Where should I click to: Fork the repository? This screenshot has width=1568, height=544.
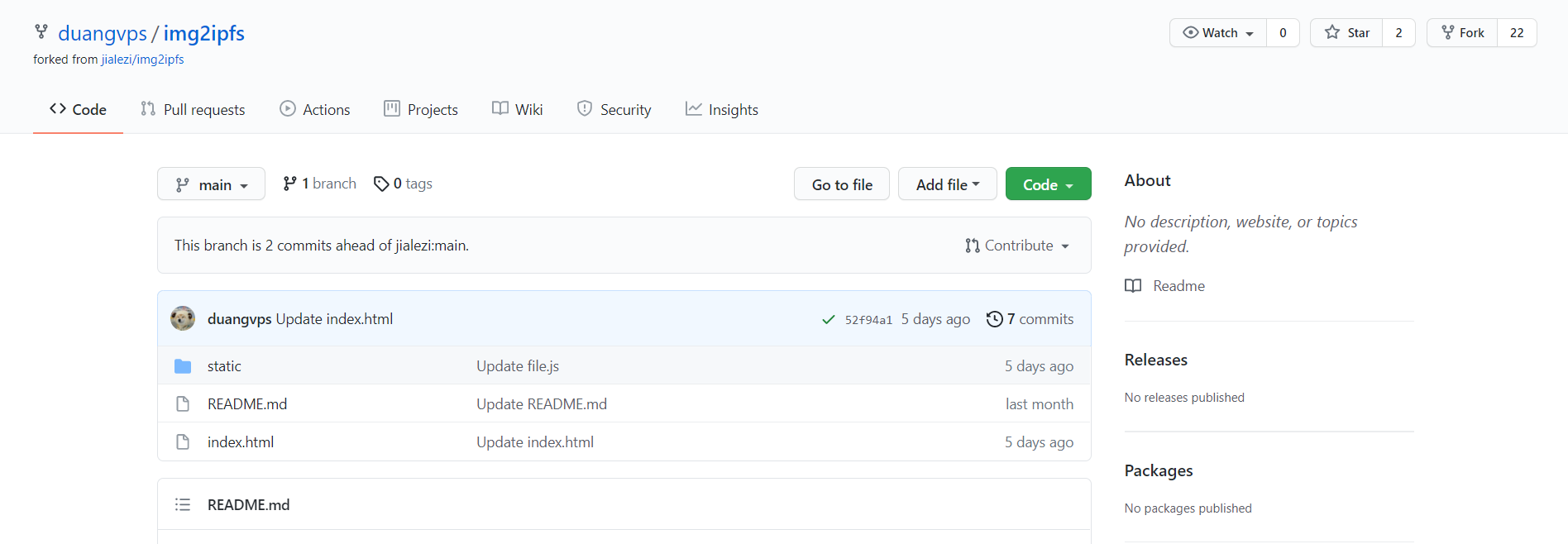[x=1462, y=33]
